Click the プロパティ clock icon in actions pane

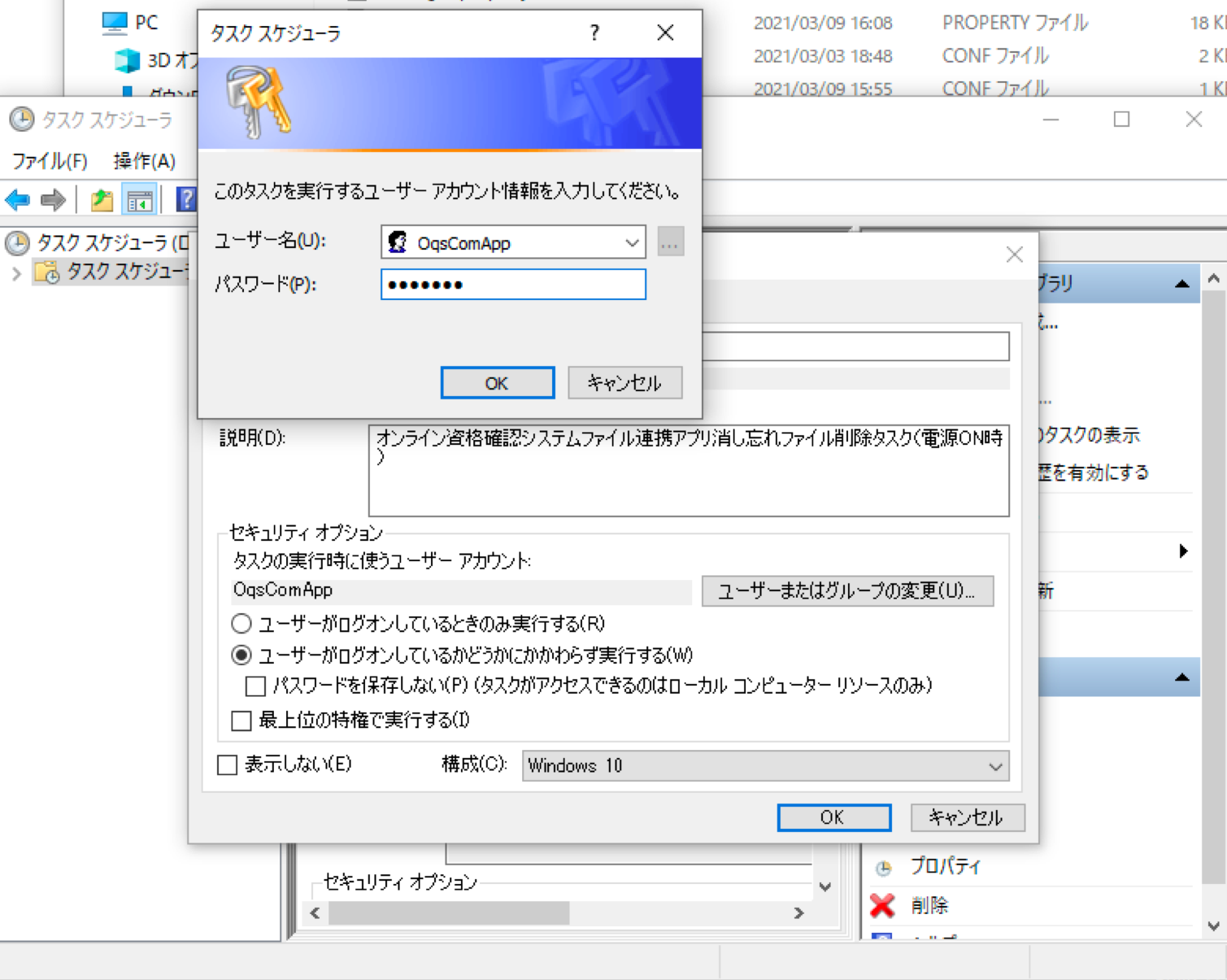click(883, 867)
